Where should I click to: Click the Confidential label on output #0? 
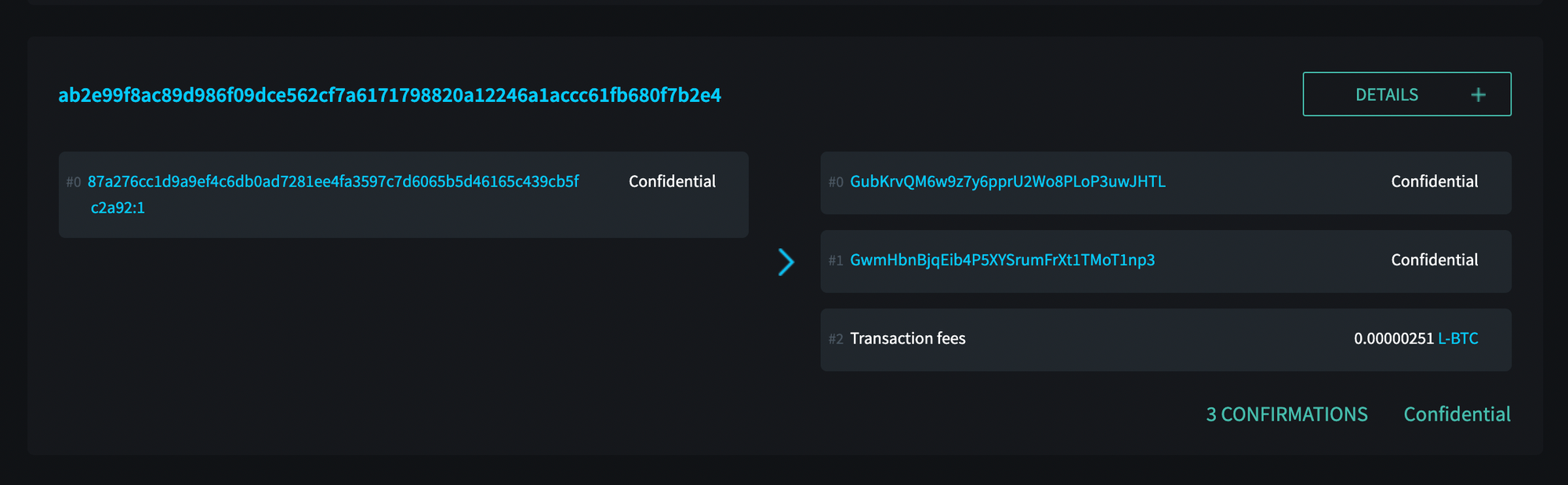click(x=1434, y=181)
